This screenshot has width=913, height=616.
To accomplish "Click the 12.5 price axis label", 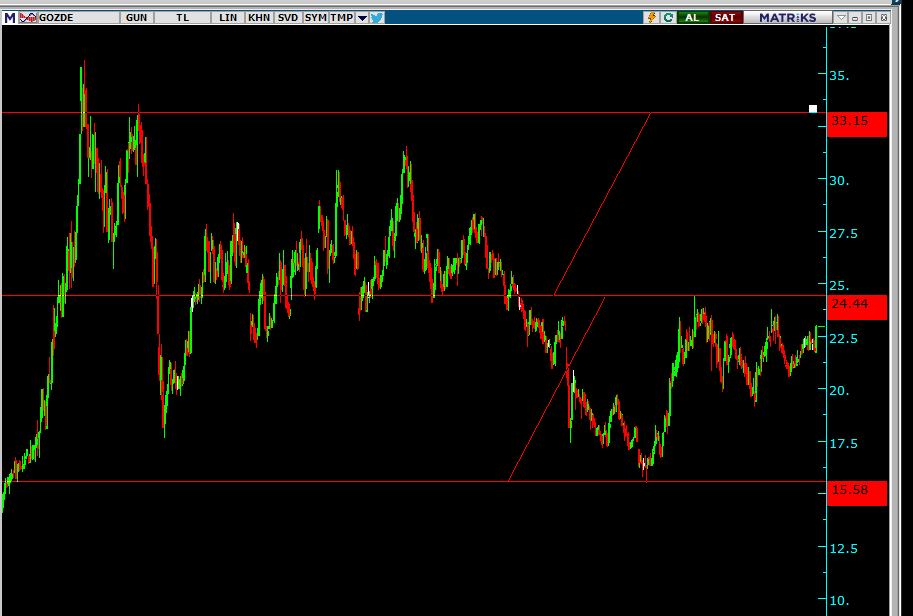I will pyautogui.click(x=843, y=548).
